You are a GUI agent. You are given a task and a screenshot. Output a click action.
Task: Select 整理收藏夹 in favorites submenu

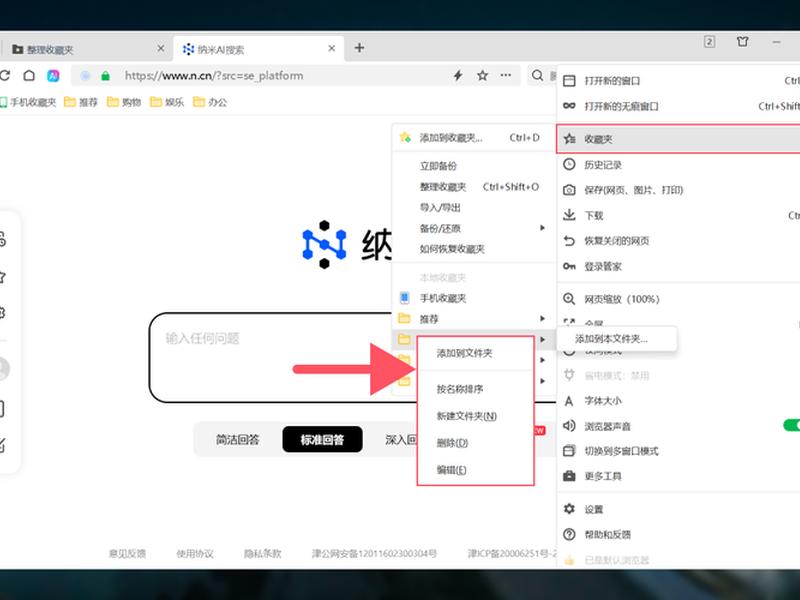click(473, 187)
